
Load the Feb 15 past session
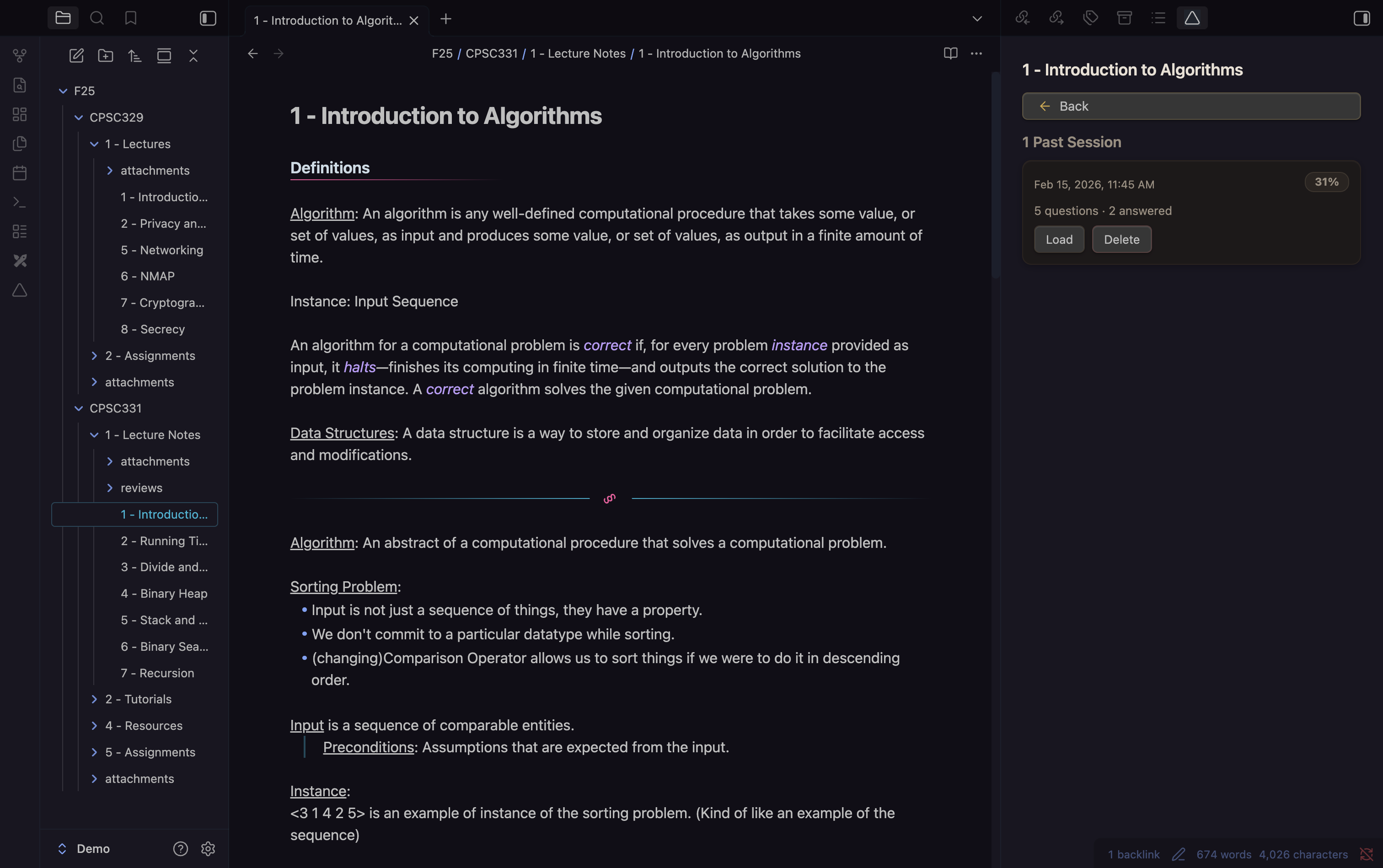[x=1059, y=239]
